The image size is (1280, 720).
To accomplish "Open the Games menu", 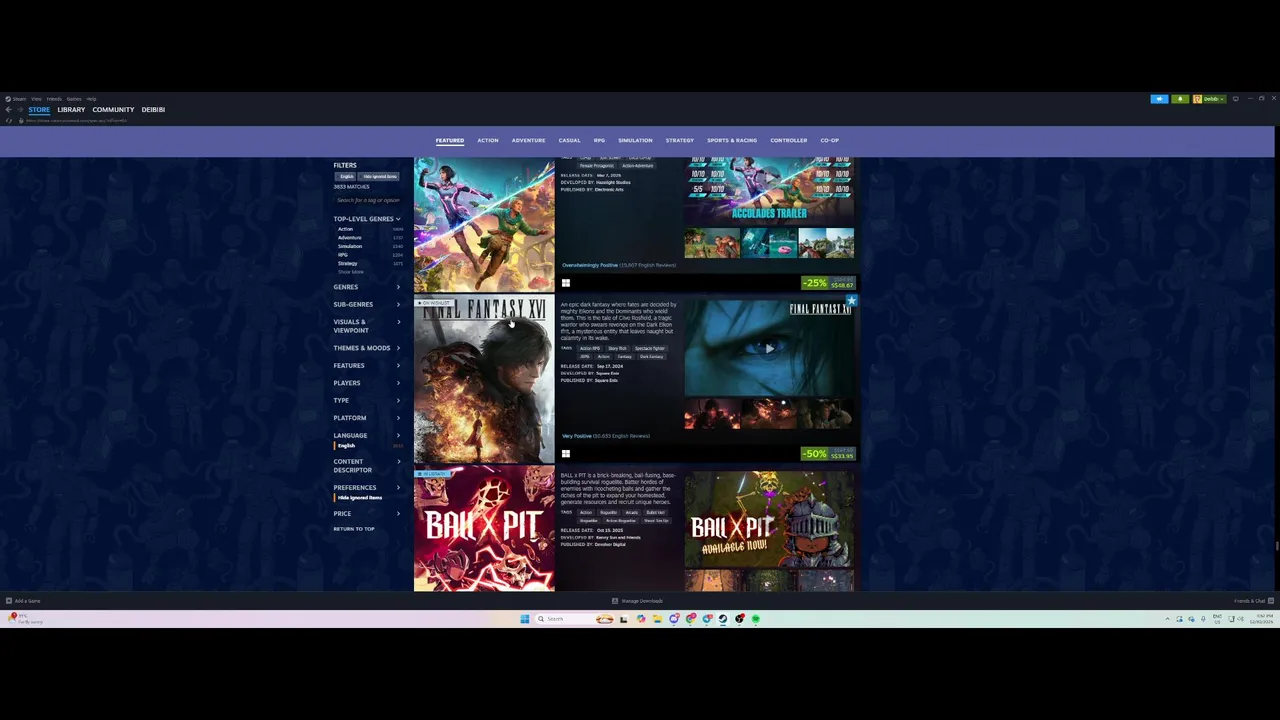I will coord(74,99).
